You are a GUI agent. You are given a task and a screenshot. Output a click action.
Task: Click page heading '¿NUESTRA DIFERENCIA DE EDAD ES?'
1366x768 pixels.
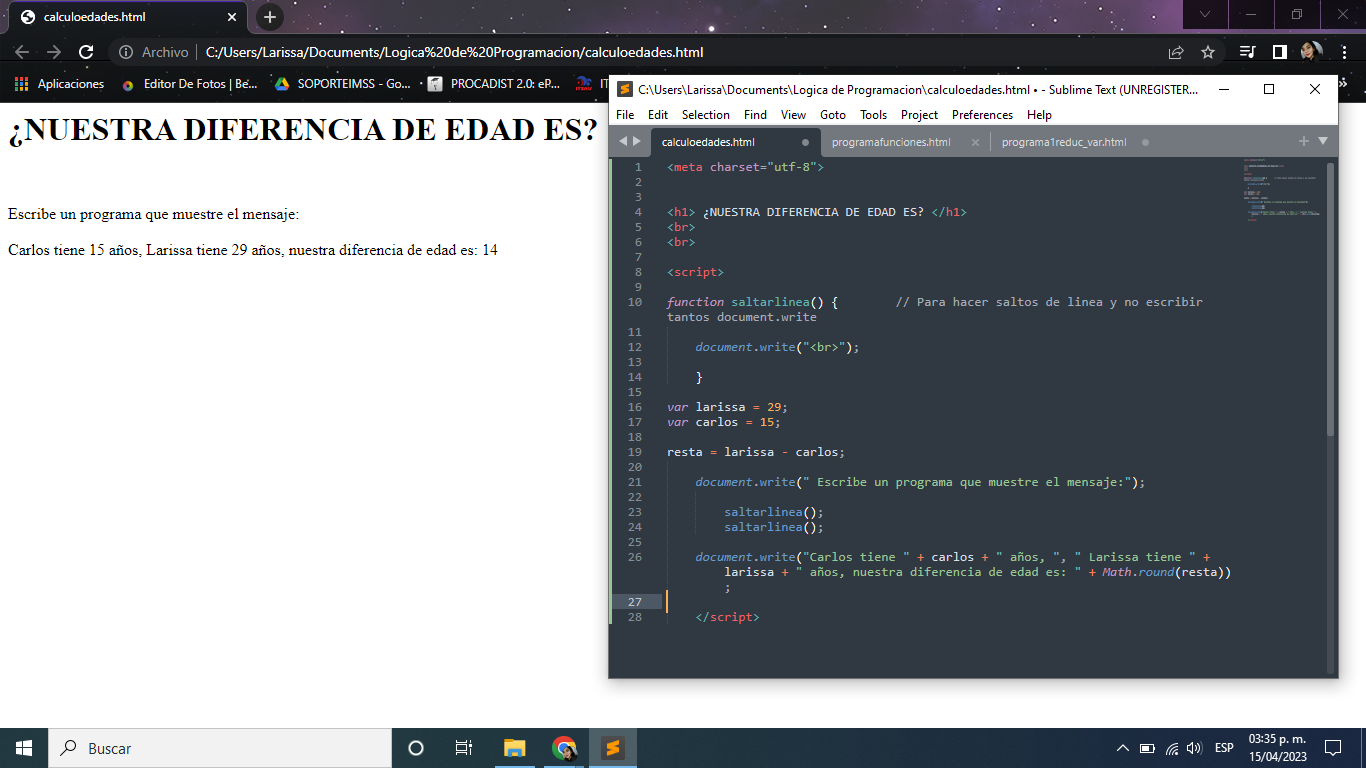[x=302, y=130]
